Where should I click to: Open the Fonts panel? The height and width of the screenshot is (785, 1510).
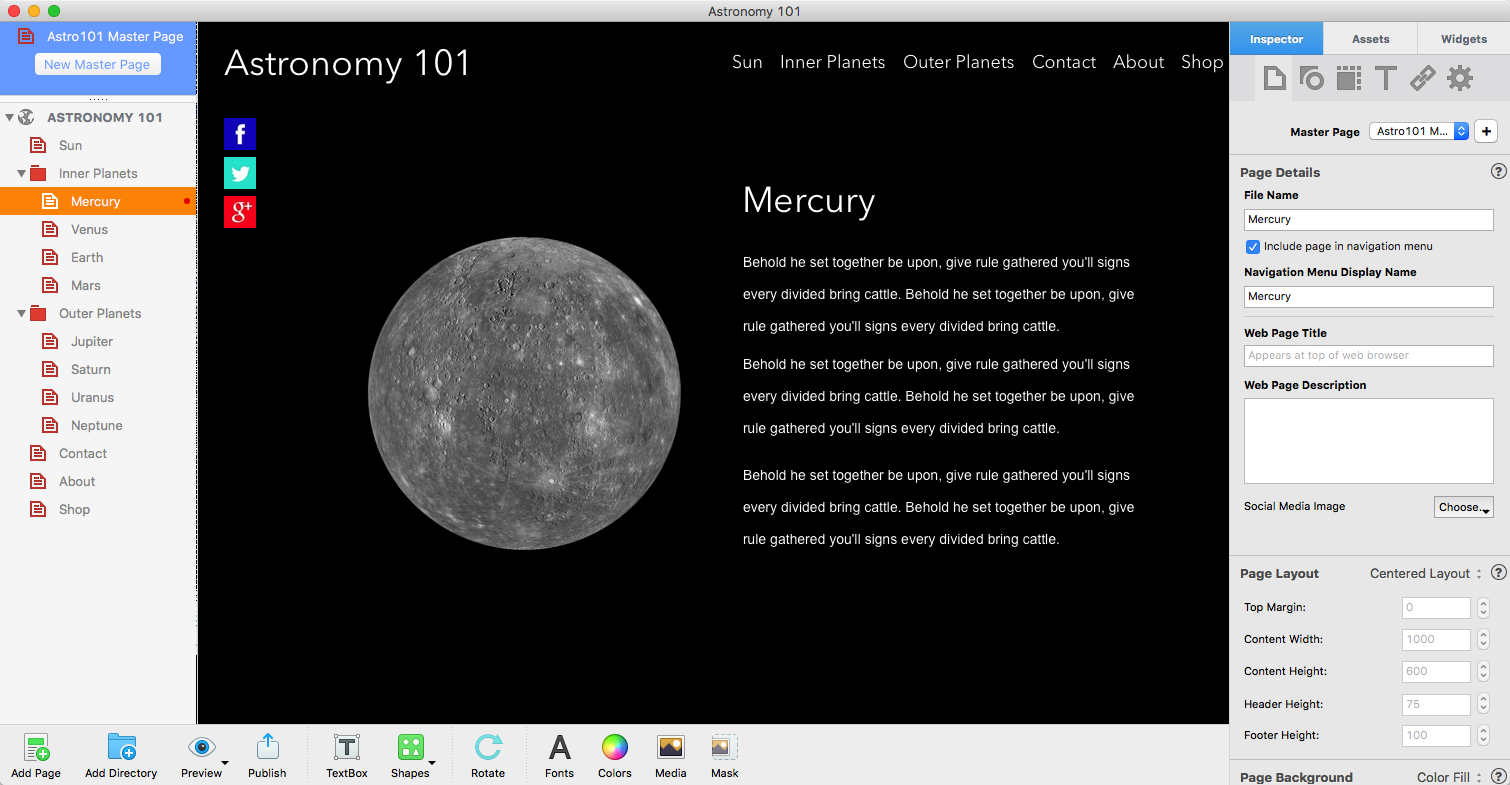(560, 748)
